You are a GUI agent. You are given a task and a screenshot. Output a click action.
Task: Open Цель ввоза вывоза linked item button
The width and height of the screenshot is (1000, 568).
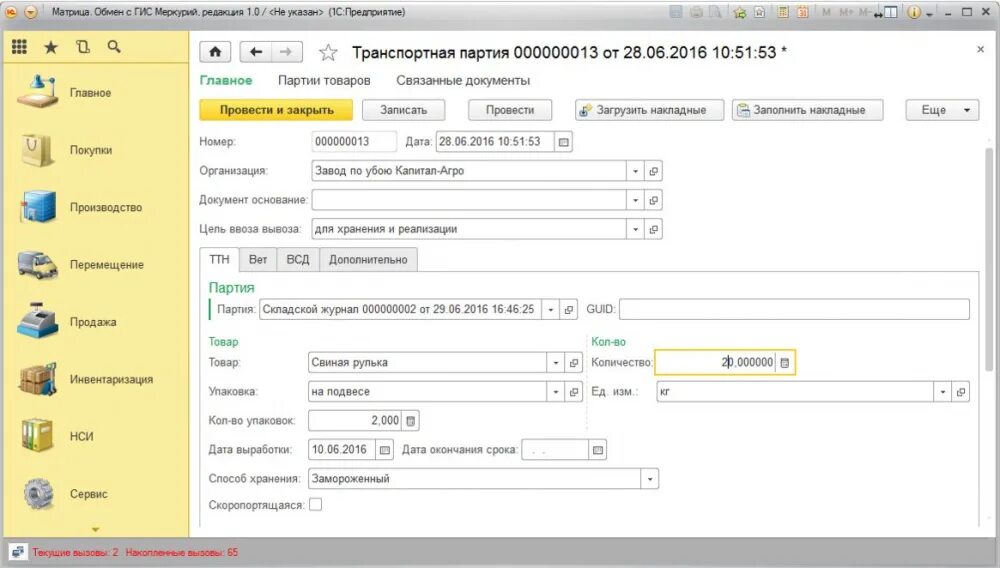[x=653, y=229]
